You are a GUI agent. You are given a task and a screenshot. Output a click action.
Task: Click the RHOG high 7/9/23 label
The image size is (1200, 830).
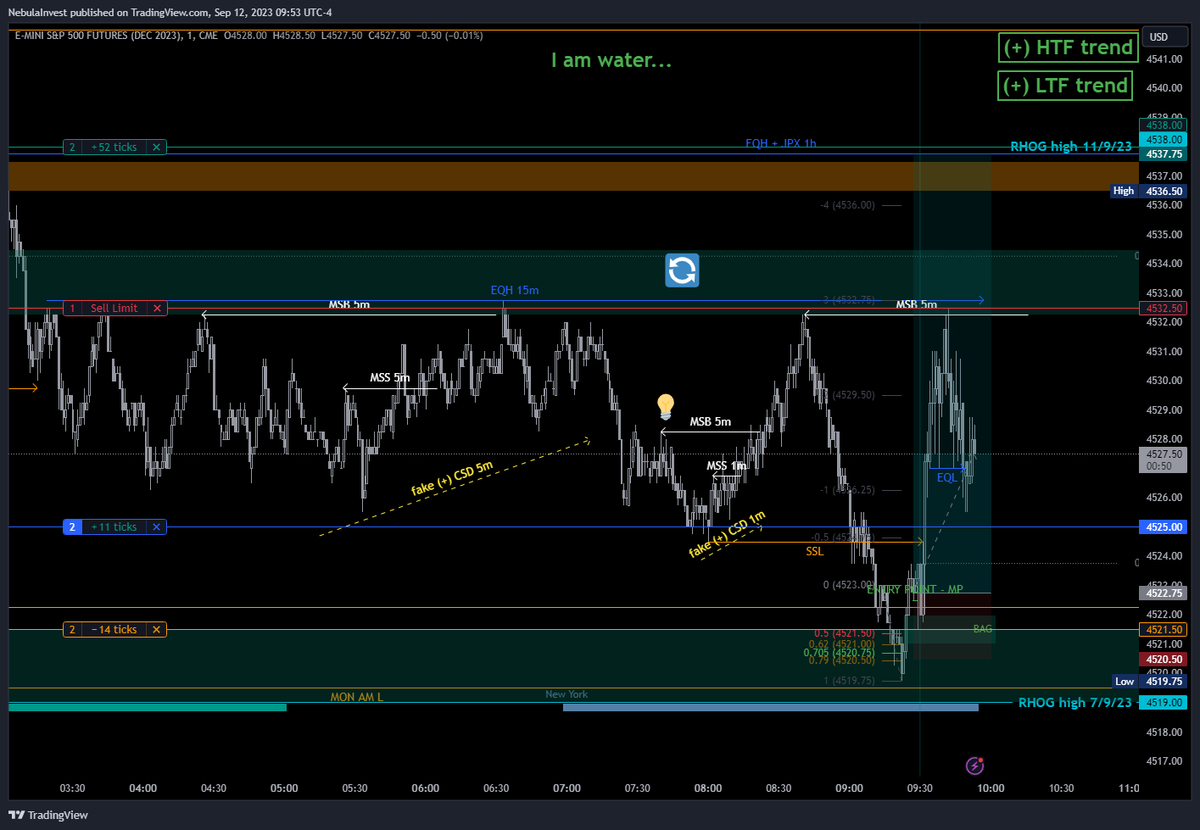pyautogui.click(x=1075, y=702)
